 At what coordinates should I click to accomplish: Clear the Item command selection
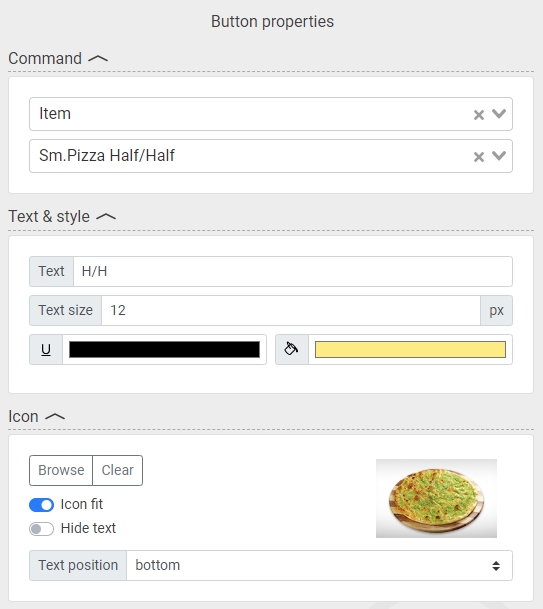click(x=479, y=115)
